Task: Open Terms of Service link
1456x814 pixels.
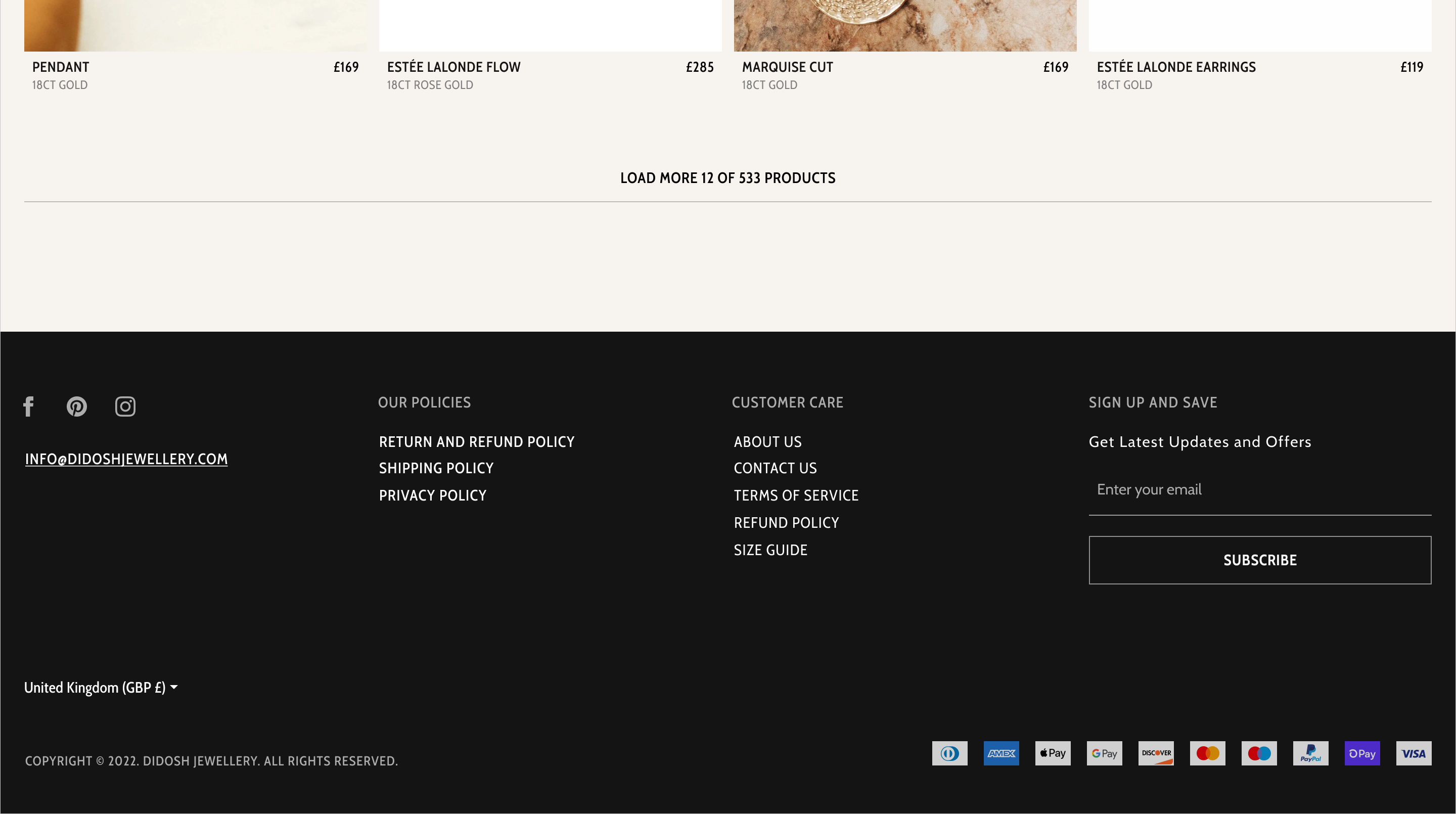Action: click(x=796, y=496)
